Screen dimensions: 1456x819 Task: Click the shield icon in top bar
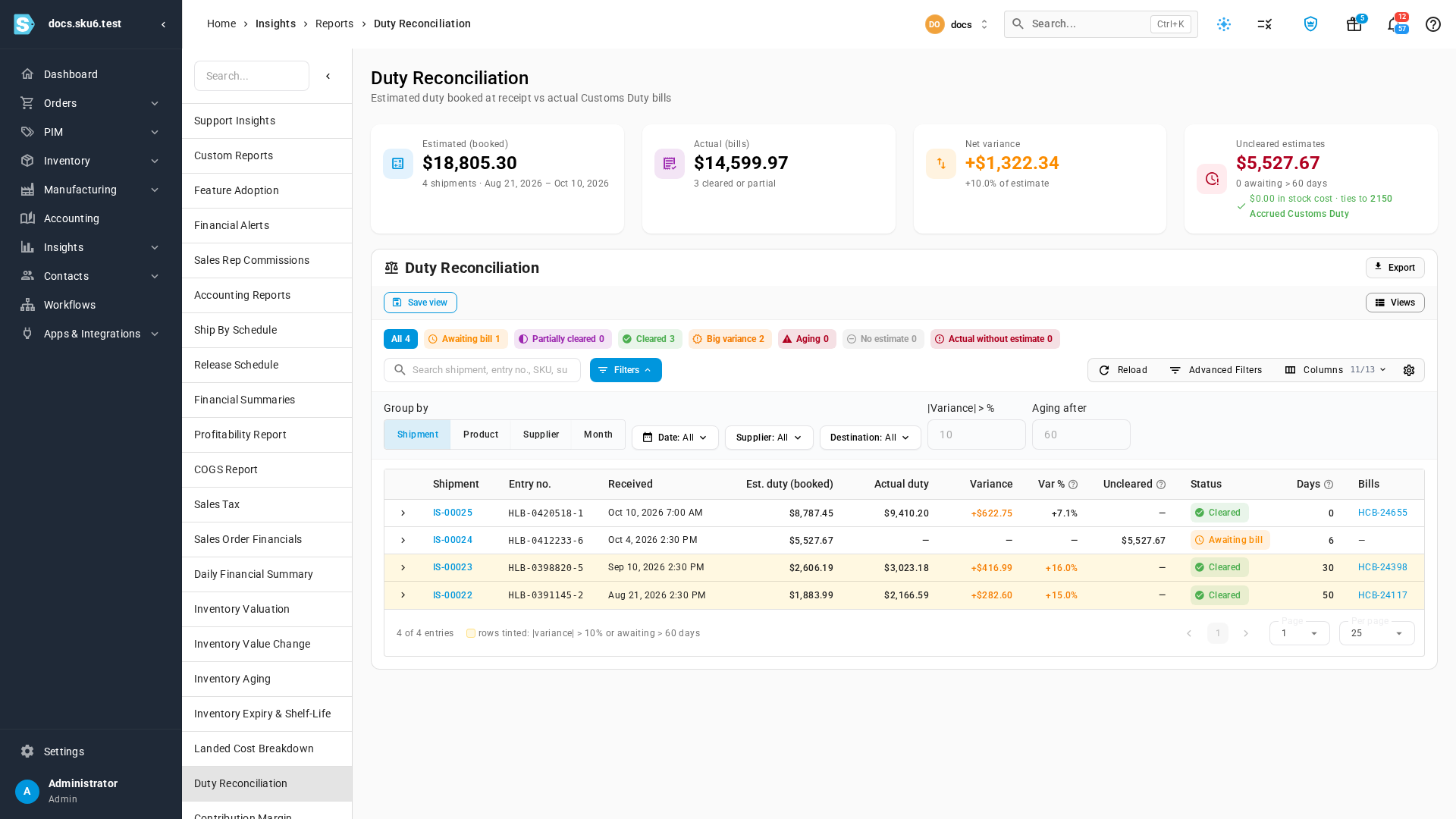point(1310,24)
